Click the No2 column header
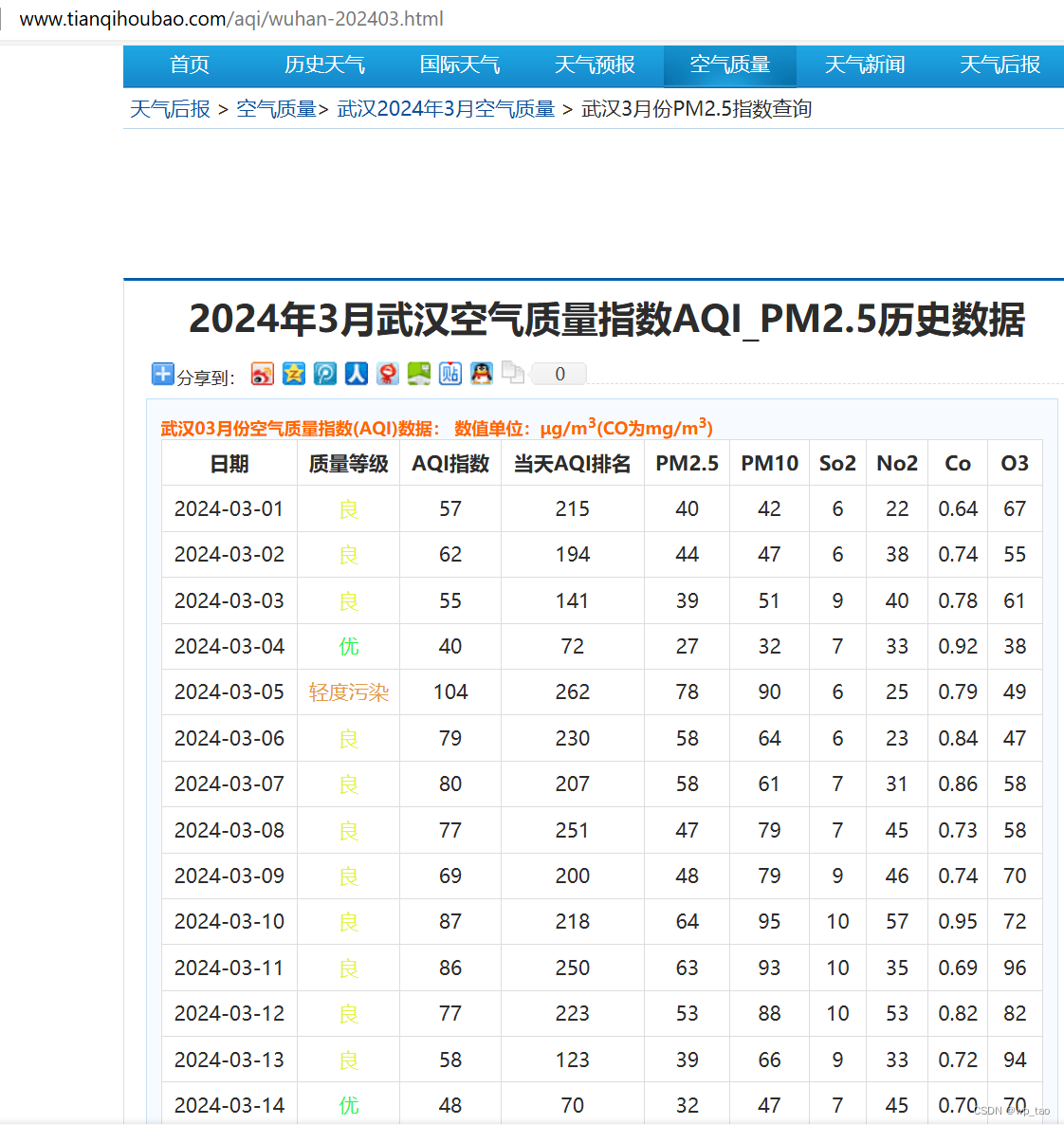1064x1125 pixels. pyautogui.click(x=897, y=464)
